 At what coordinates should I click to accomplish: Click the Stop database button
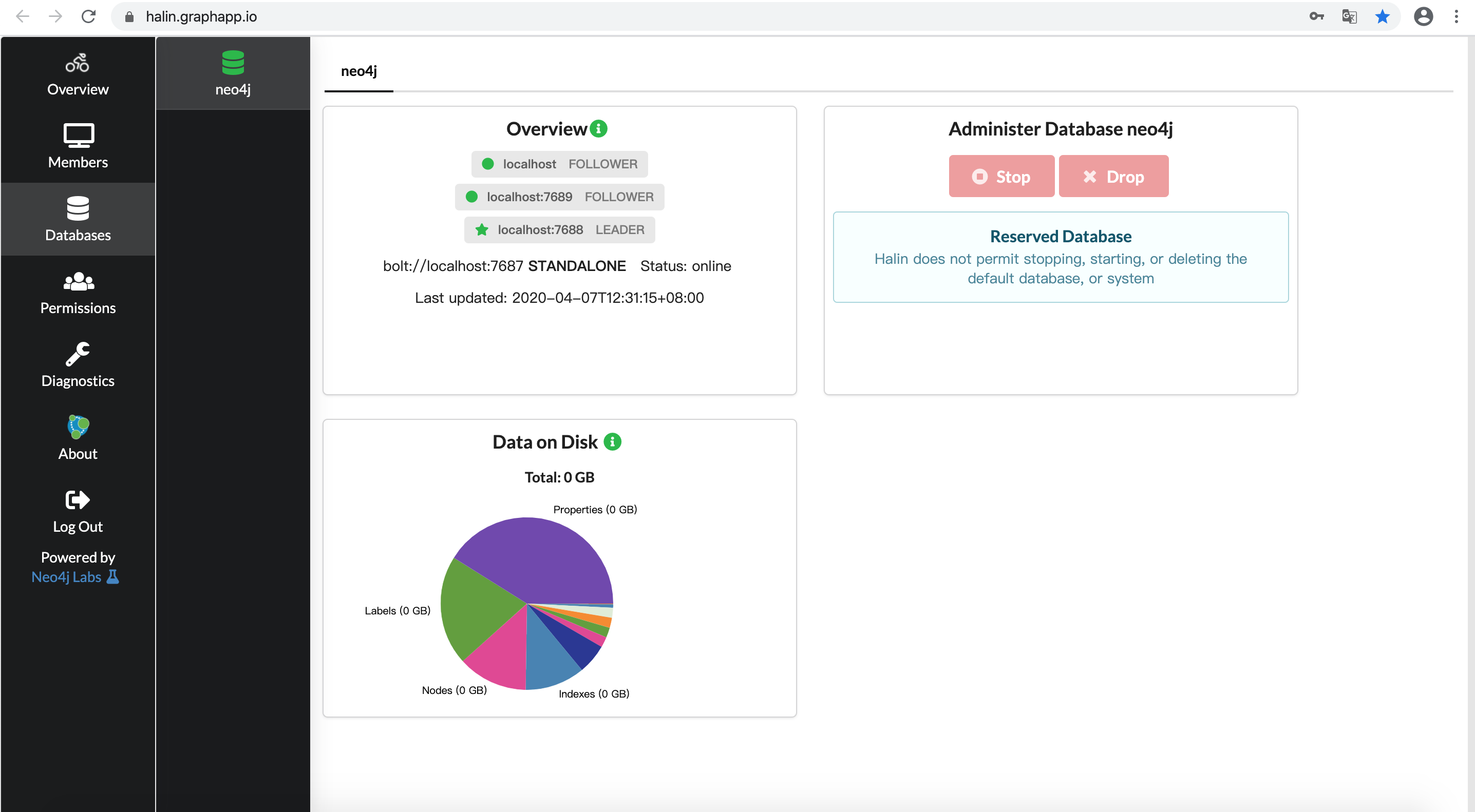click(x=1001, y=176)
